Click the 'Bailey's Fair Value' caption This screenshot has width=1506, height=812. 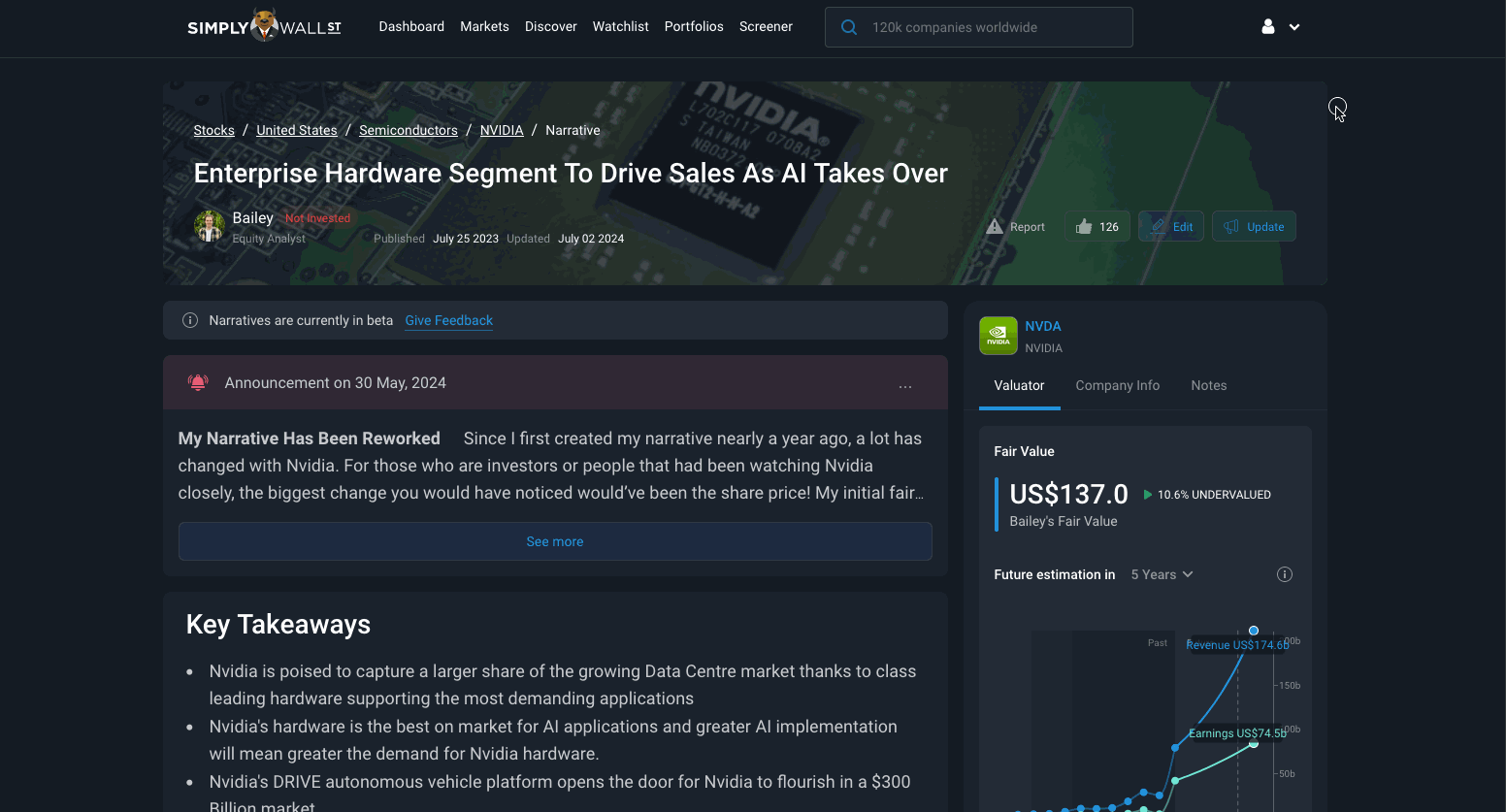coord(1064,521)
